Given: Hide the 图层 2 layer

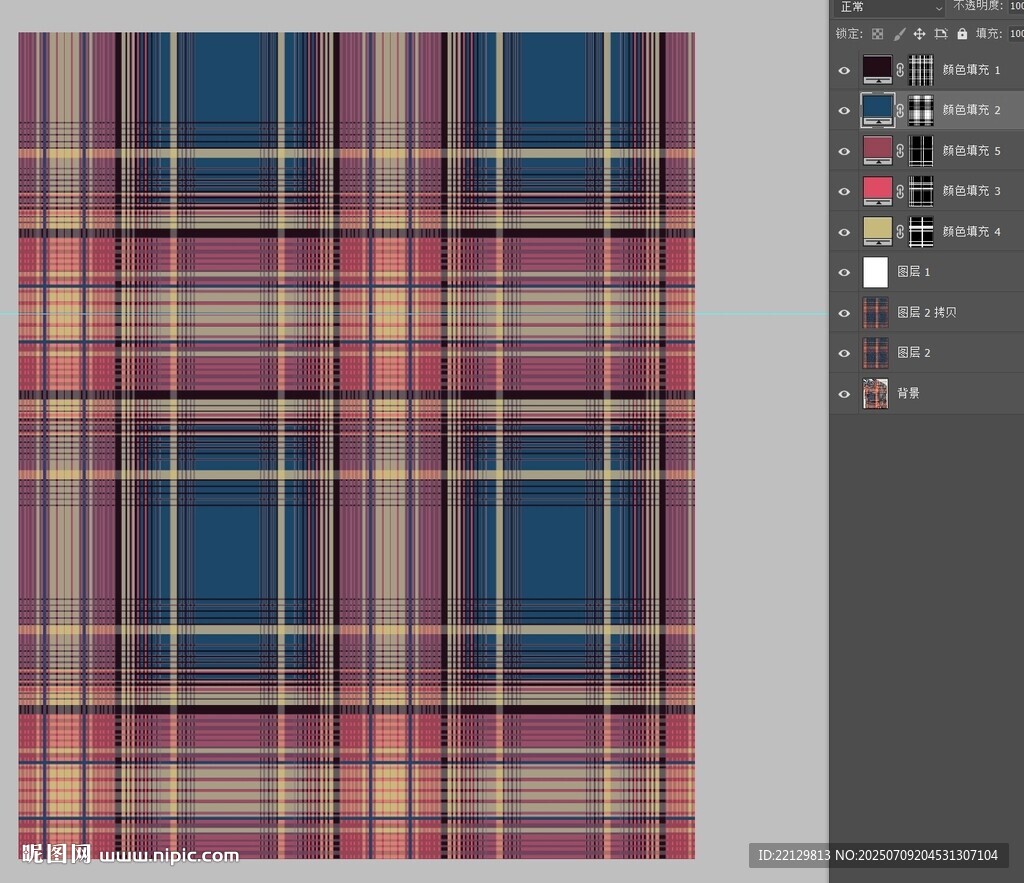Looking at the screenshot, I should [844, 353].
